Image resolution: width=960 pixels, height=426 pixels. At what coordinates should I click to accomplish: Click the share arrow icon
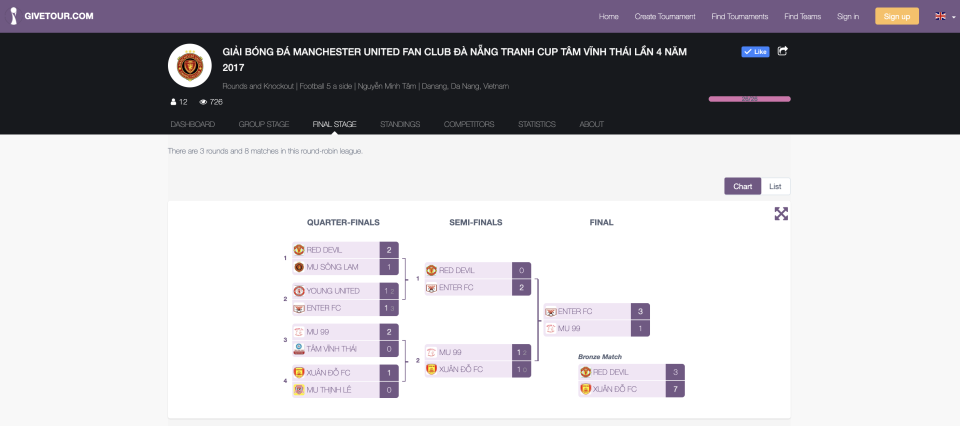point(783,51)
